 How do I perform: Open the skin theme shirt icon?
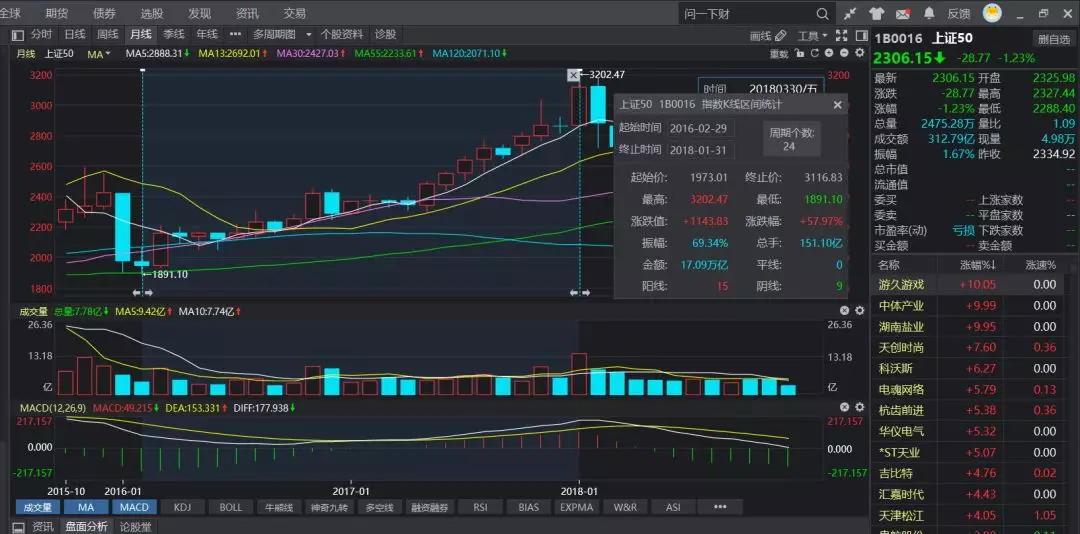876,14
